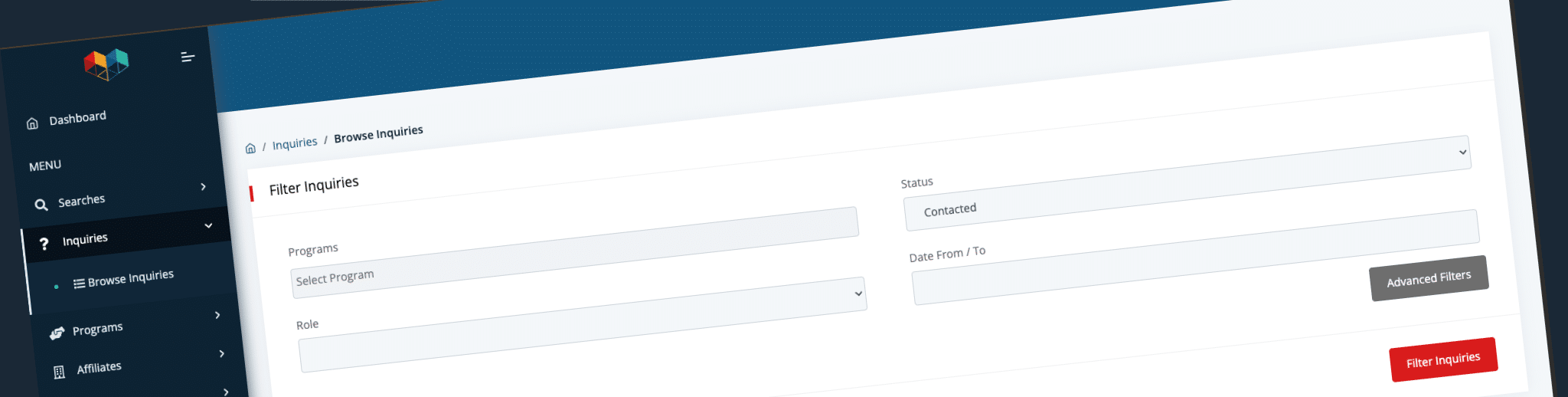Open Browse Inquiries submenu item
The image size is (1568, 397).
coord(131,277)
